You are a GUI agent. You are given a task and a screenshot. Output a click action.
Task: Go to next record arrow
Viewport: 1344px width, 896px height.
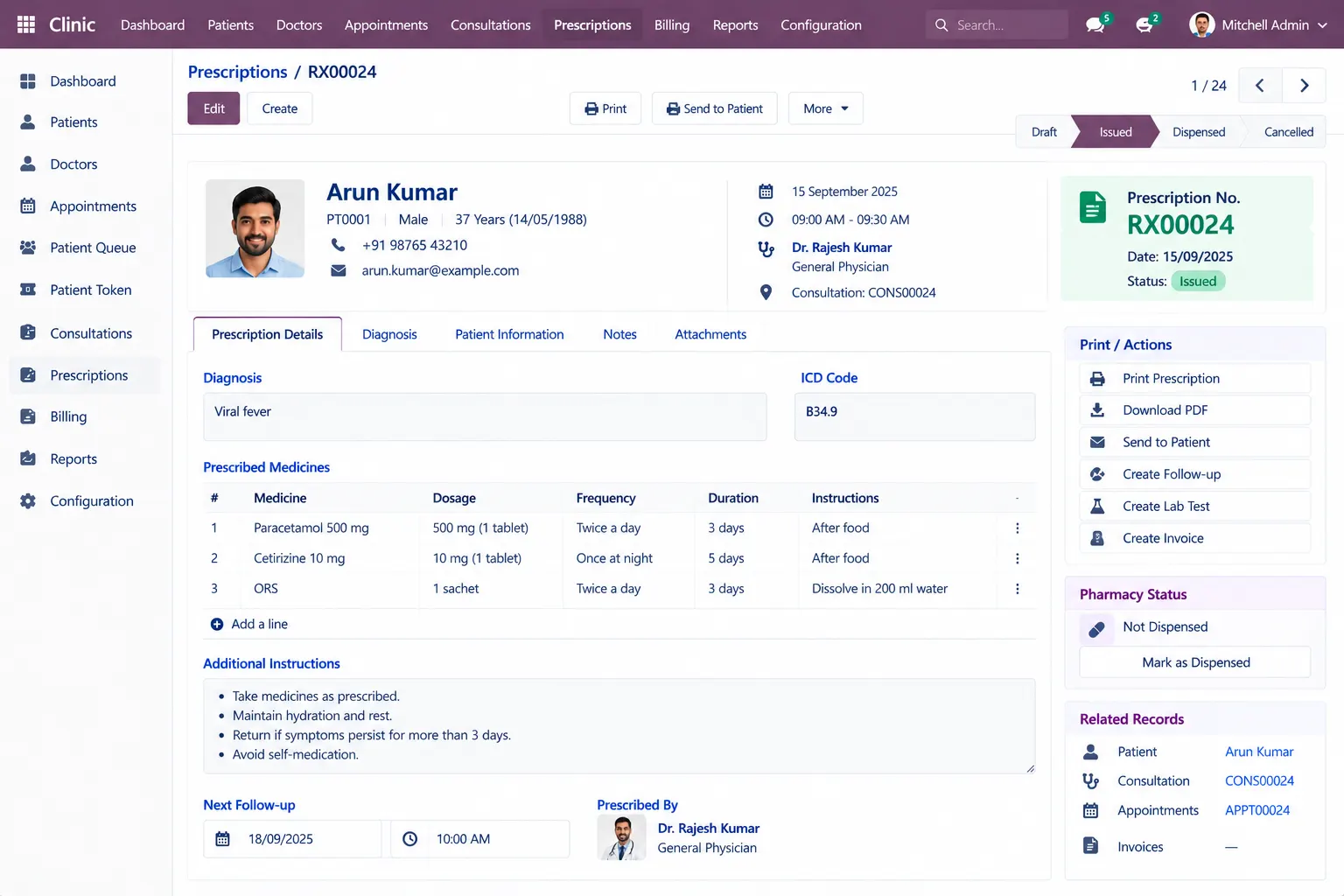point(1304,86)
